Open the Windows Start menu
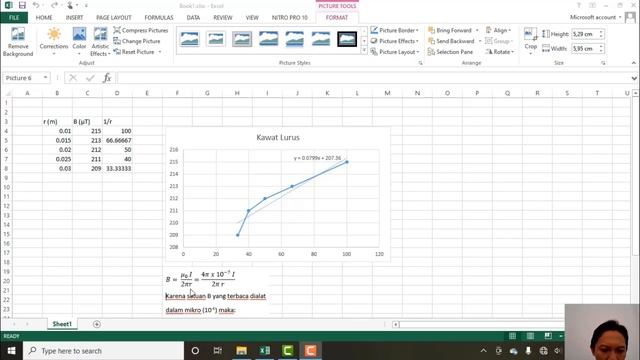Screen dimensions: 640x360 pos(11,351)
